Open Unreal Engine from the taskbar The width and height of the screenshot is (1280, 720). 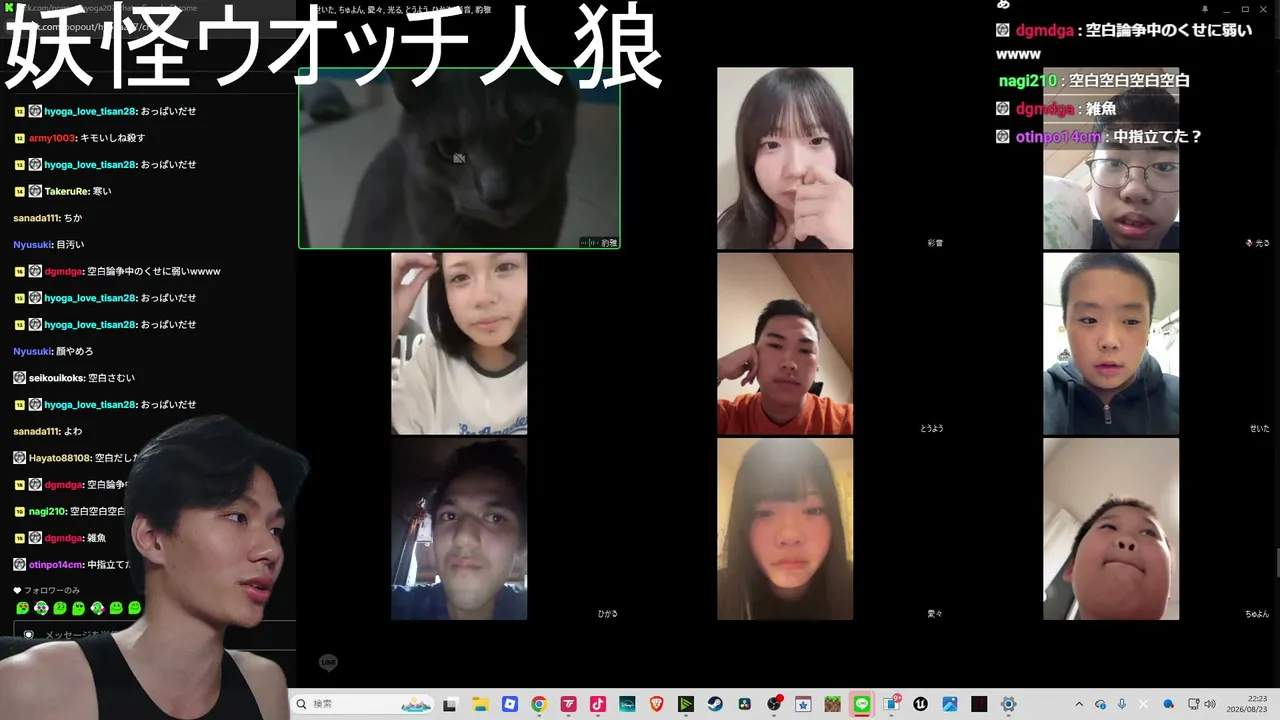tap(920, 704)
